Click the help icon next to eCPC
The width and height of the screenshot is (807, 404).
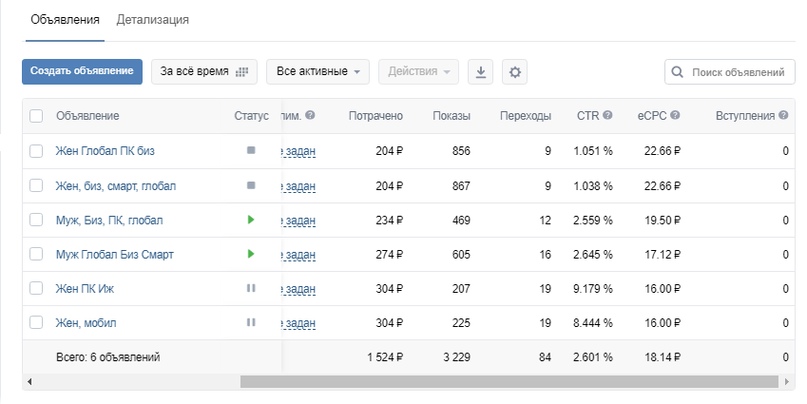pos(675,115)
